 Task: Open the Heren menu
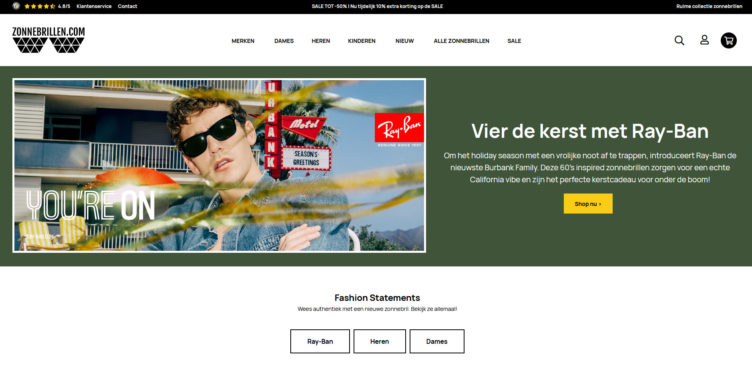point(321,41)
